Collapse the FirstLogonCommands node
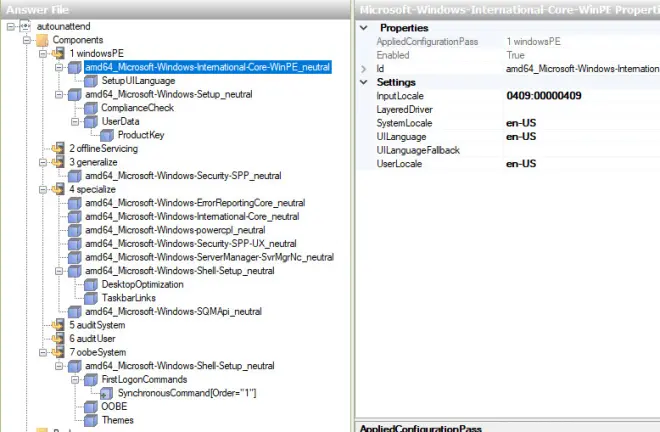The height and width of the screenshot is (432, 660). (x=75, y=379)
